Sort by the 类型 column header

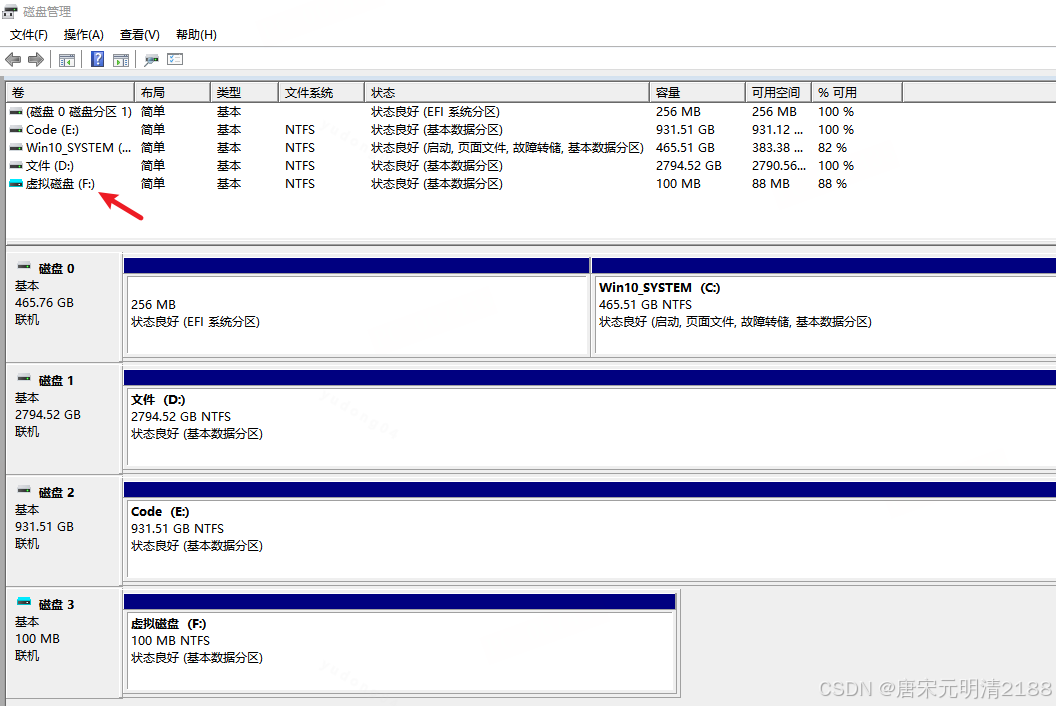tap(244, 92)
